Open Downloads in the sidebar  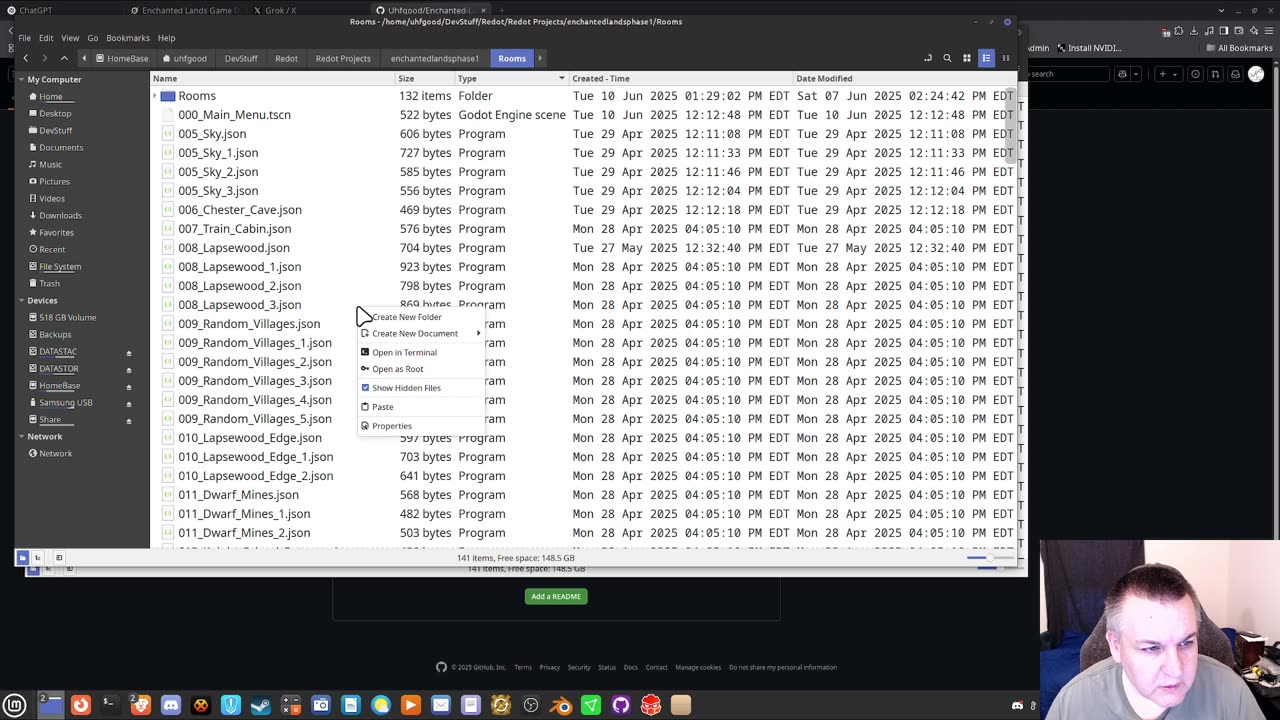click(x=60, y=215)
